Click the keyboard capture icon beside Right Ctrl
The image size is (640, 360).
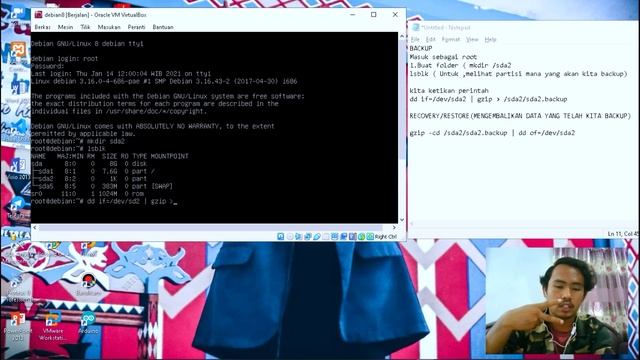(x=370, y=236)
